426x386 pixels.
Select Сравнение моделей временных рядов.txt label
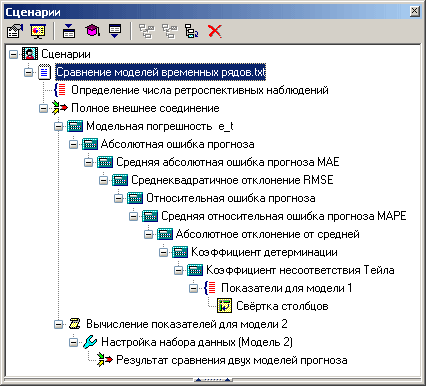160,72
